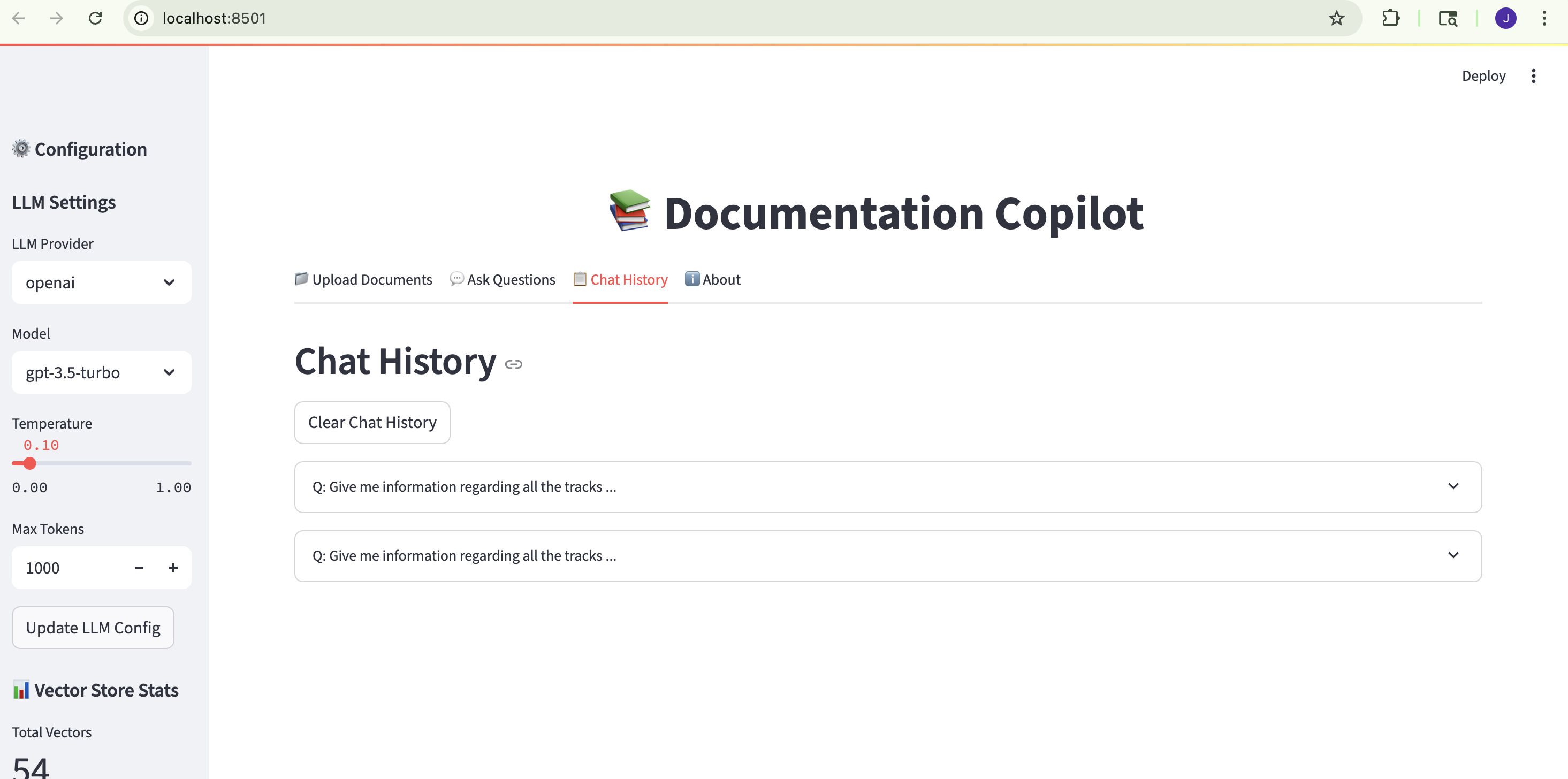This screenshot has width=1568, height=779.
Task: Click the Temperature slider handle
Action: point(29,463)
